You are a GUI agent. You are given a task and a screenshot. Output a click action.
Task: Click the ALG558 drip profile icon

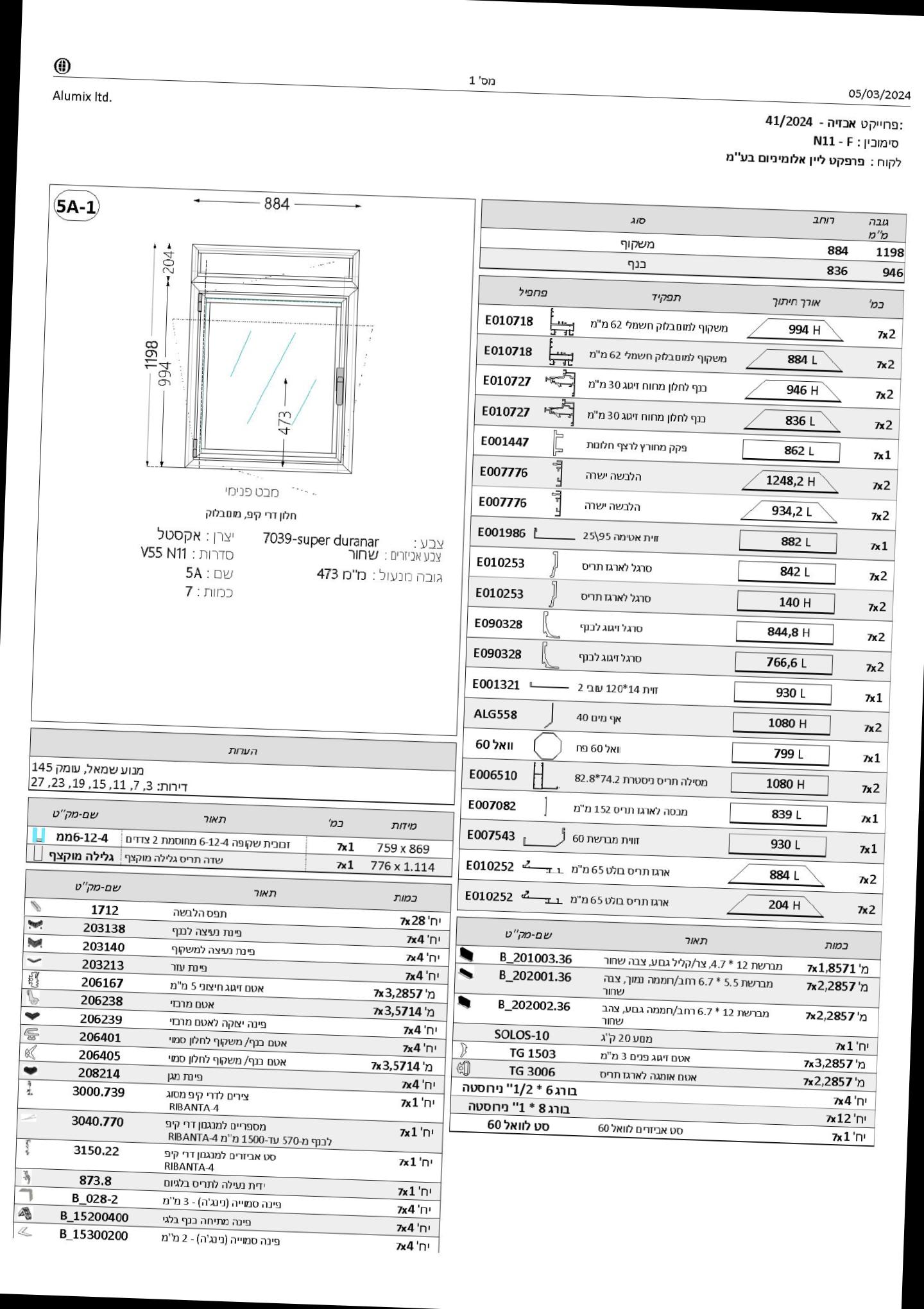point(549,715)
